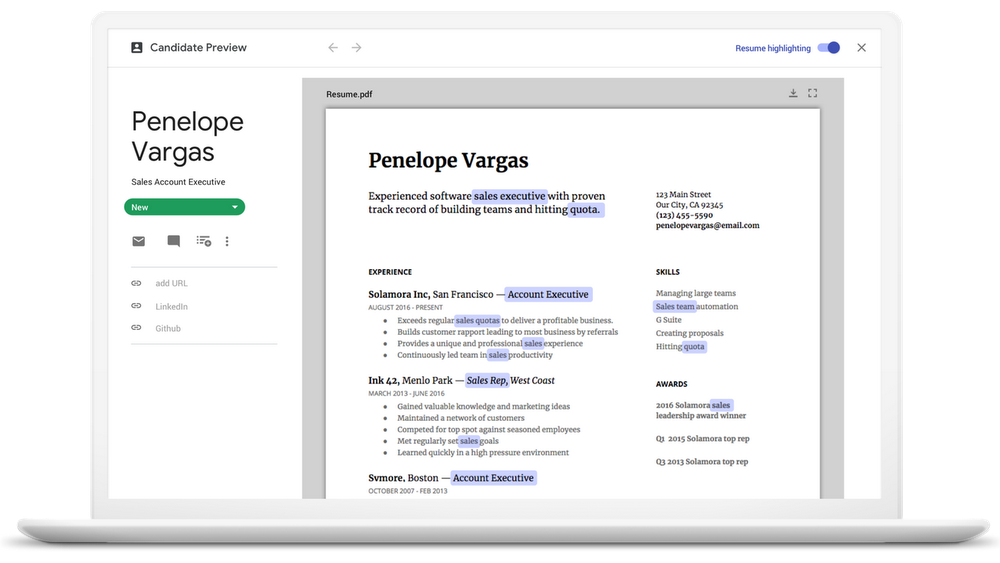Image resolution: width=1000 pixels, height=563 pixels.
Task: Click highlighted 'Sales Rep,' at Ink 42
Action: click(487, 381)
